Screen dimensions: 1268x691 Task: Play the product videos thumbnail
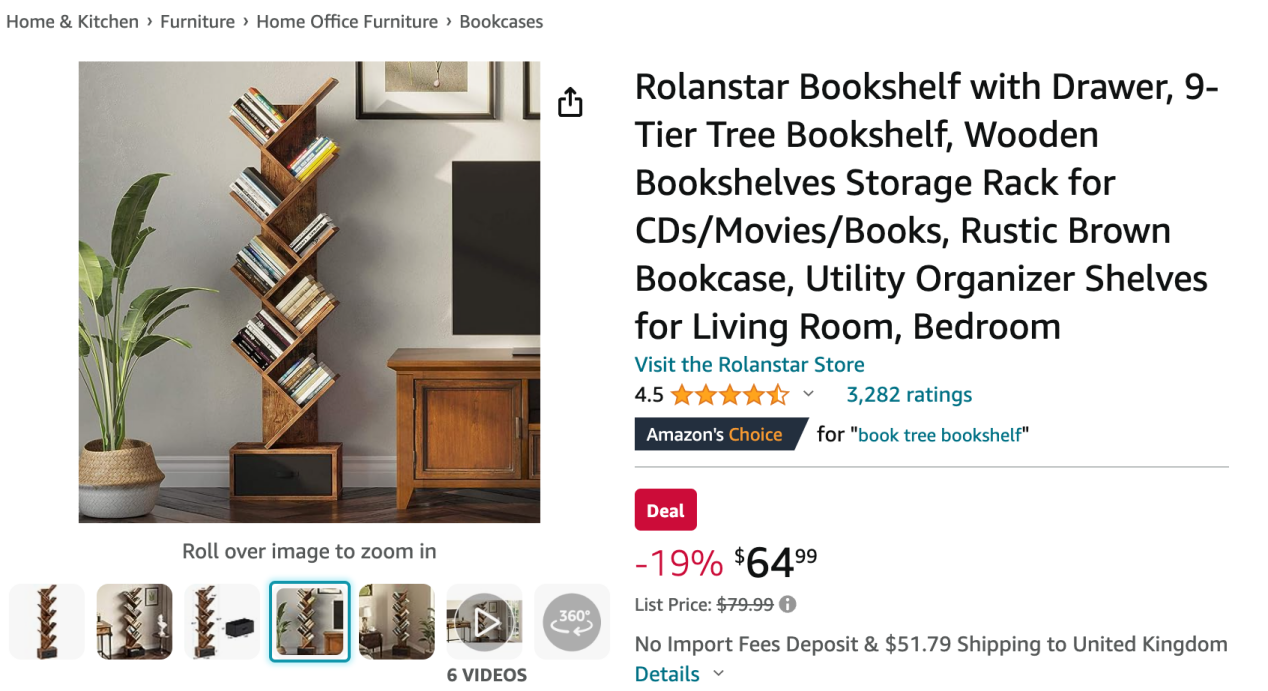coord(485,621)
